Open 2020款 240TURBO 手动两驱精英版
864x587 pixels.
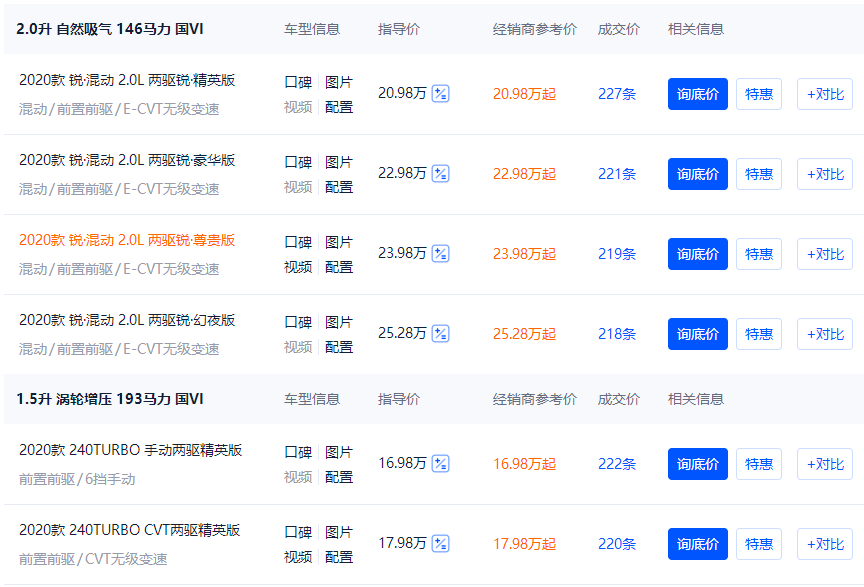pyautogui.click(x=131, y=450)
